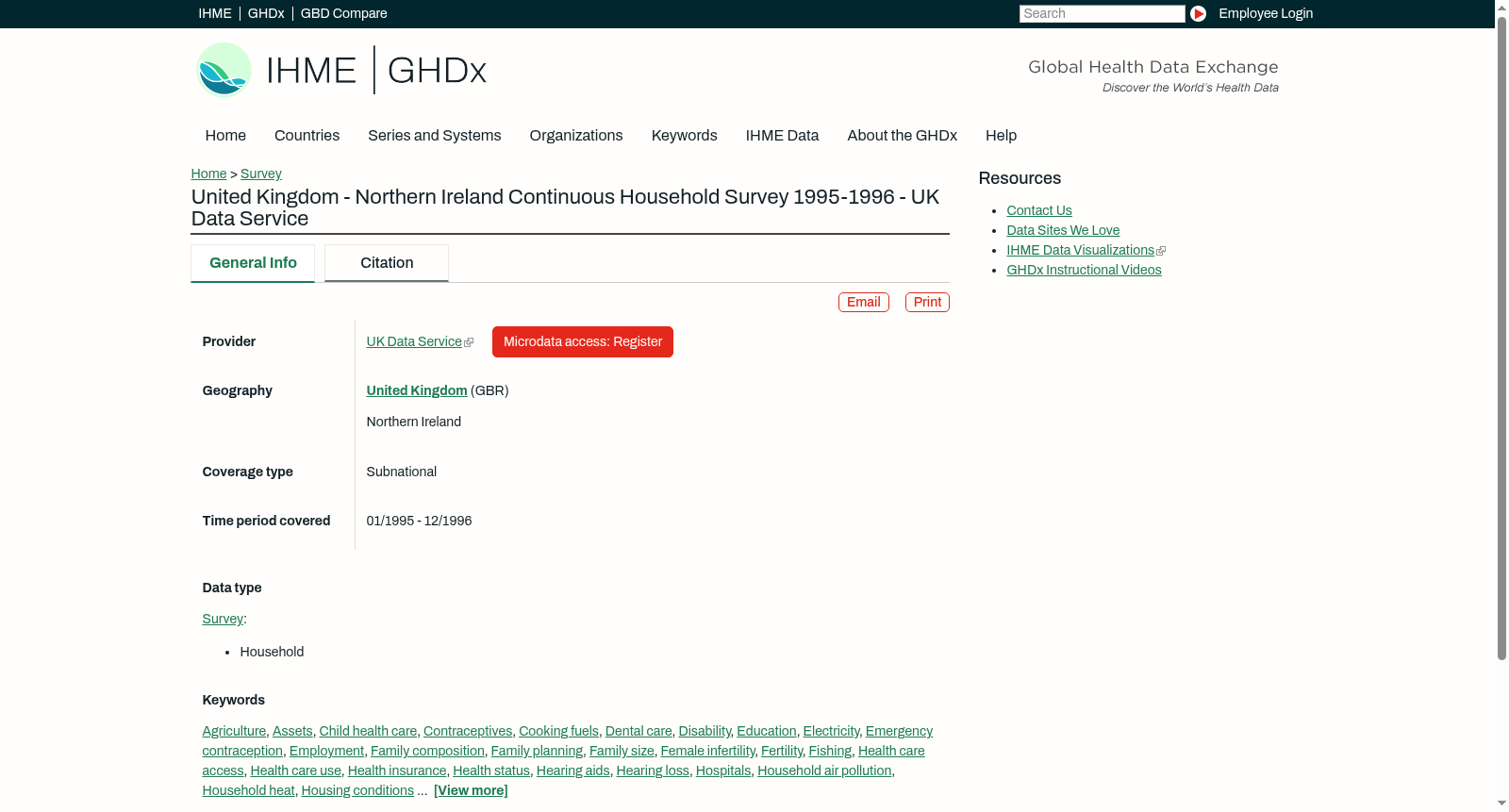This screenshot has width=1509, height=812.
Task: Go to the Home menu item
Action: [x=225, y=136]
